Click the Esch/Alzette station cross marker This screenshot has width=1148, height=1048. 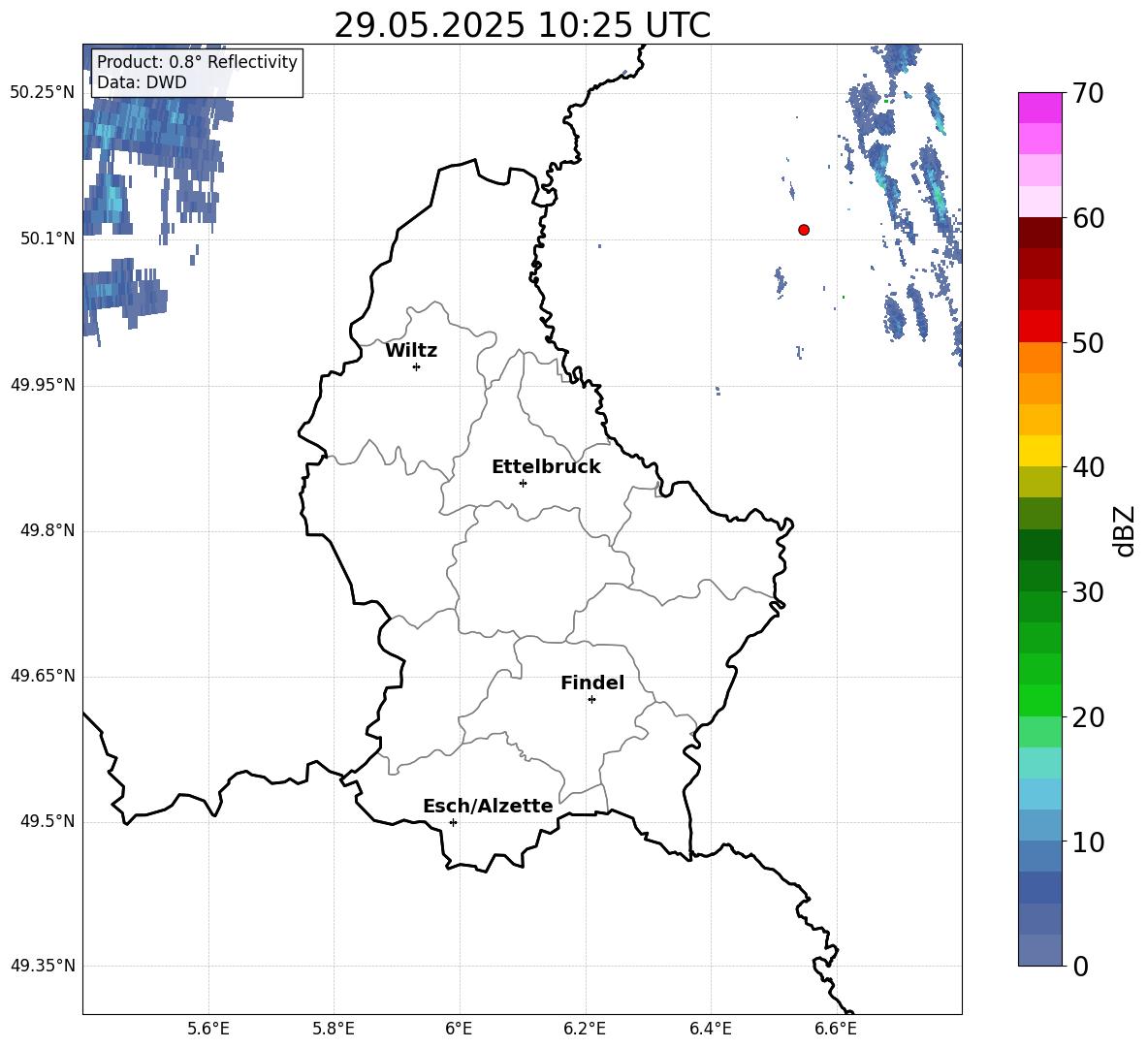453,822
